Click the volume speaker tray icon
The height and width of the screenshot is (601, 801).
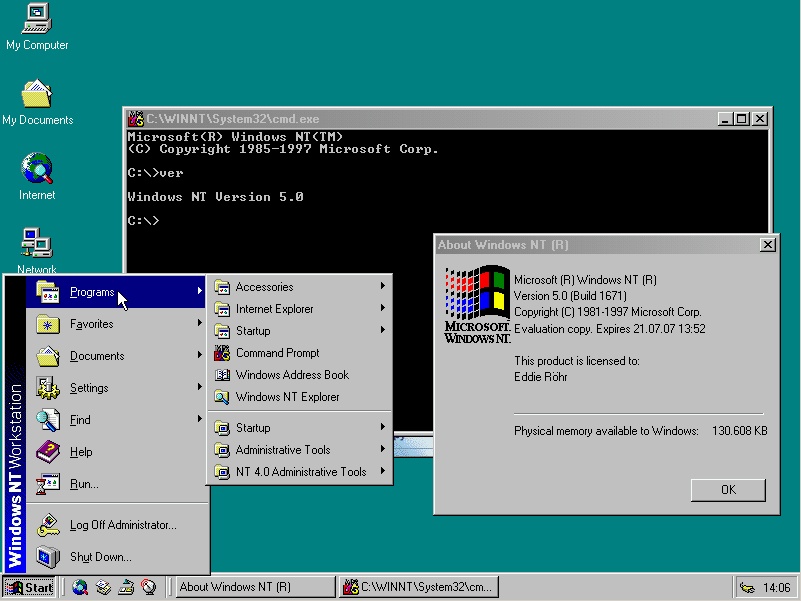(x=747, y=587)
